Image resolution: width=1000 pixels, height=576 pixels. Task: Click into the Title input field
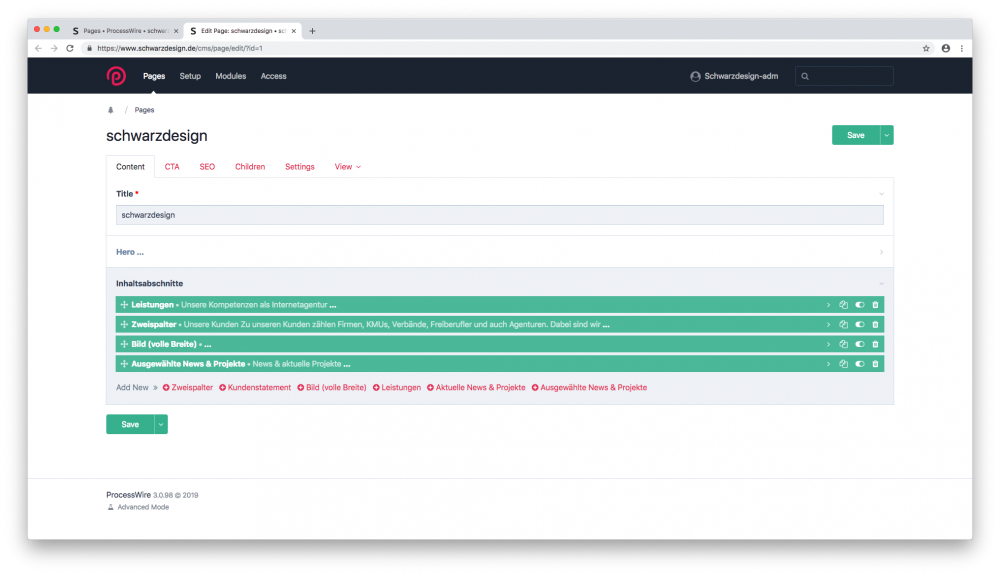pyautogui.click(x=499, y=215)
